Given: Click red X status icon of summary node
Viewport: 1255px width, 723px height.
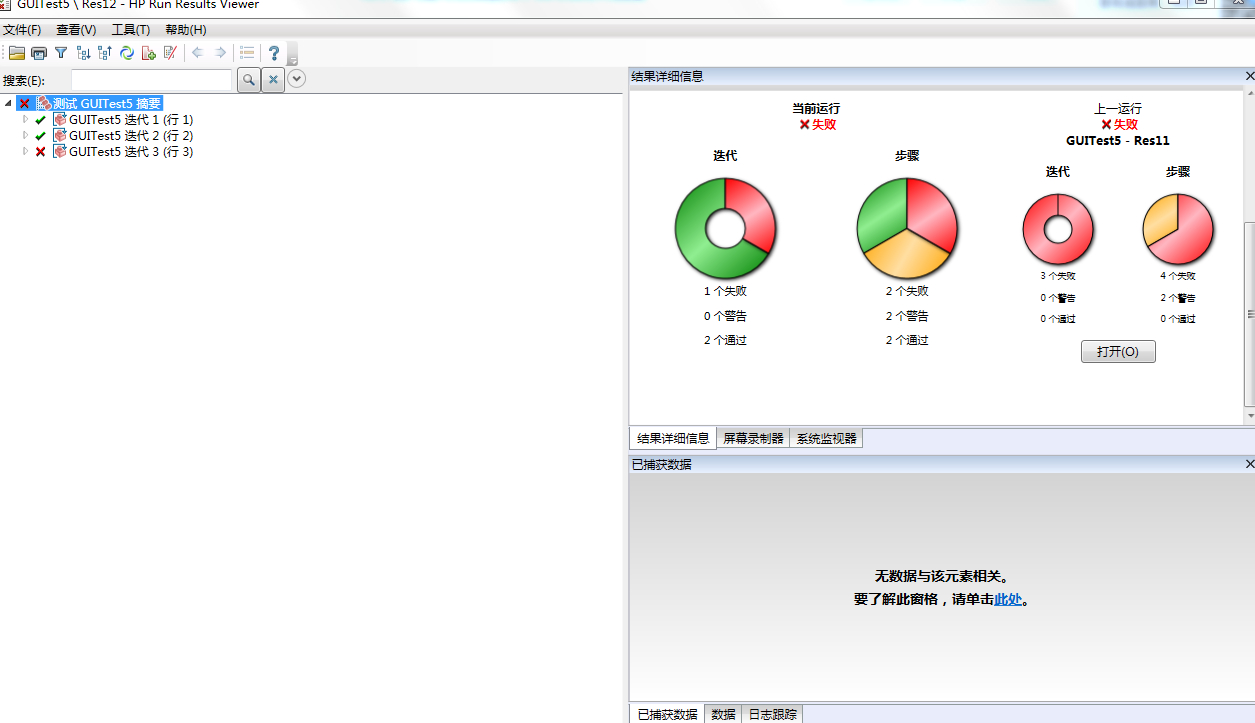Looking at the screenshot, I should (x=24, y=104).
